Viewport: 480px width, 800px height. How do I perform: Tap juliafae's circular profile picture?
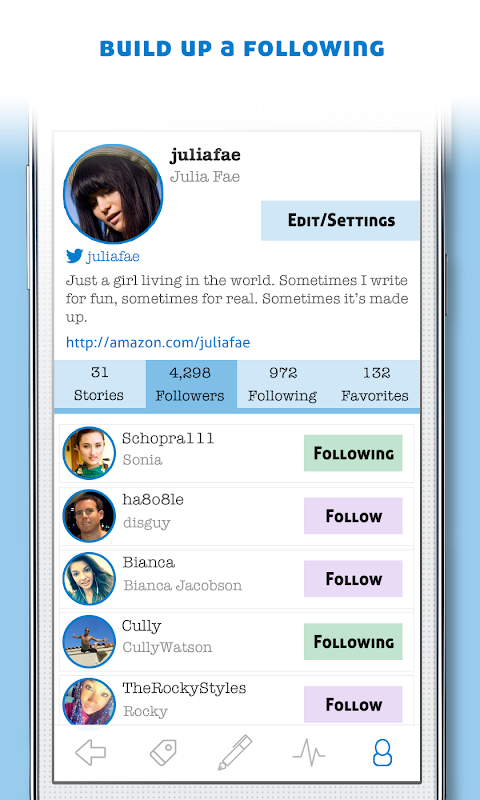point(113,194)
